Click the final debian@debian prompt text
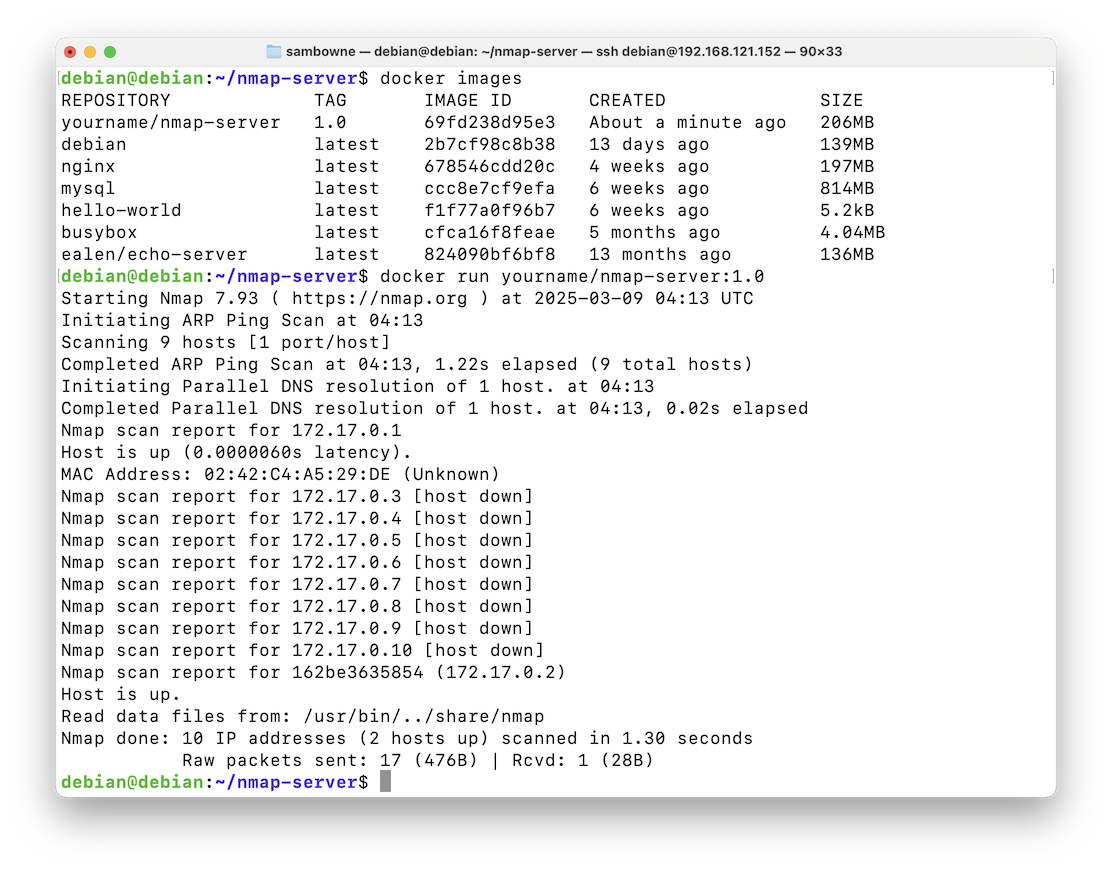Screen dimensions: 1112x871 (214, 782)
